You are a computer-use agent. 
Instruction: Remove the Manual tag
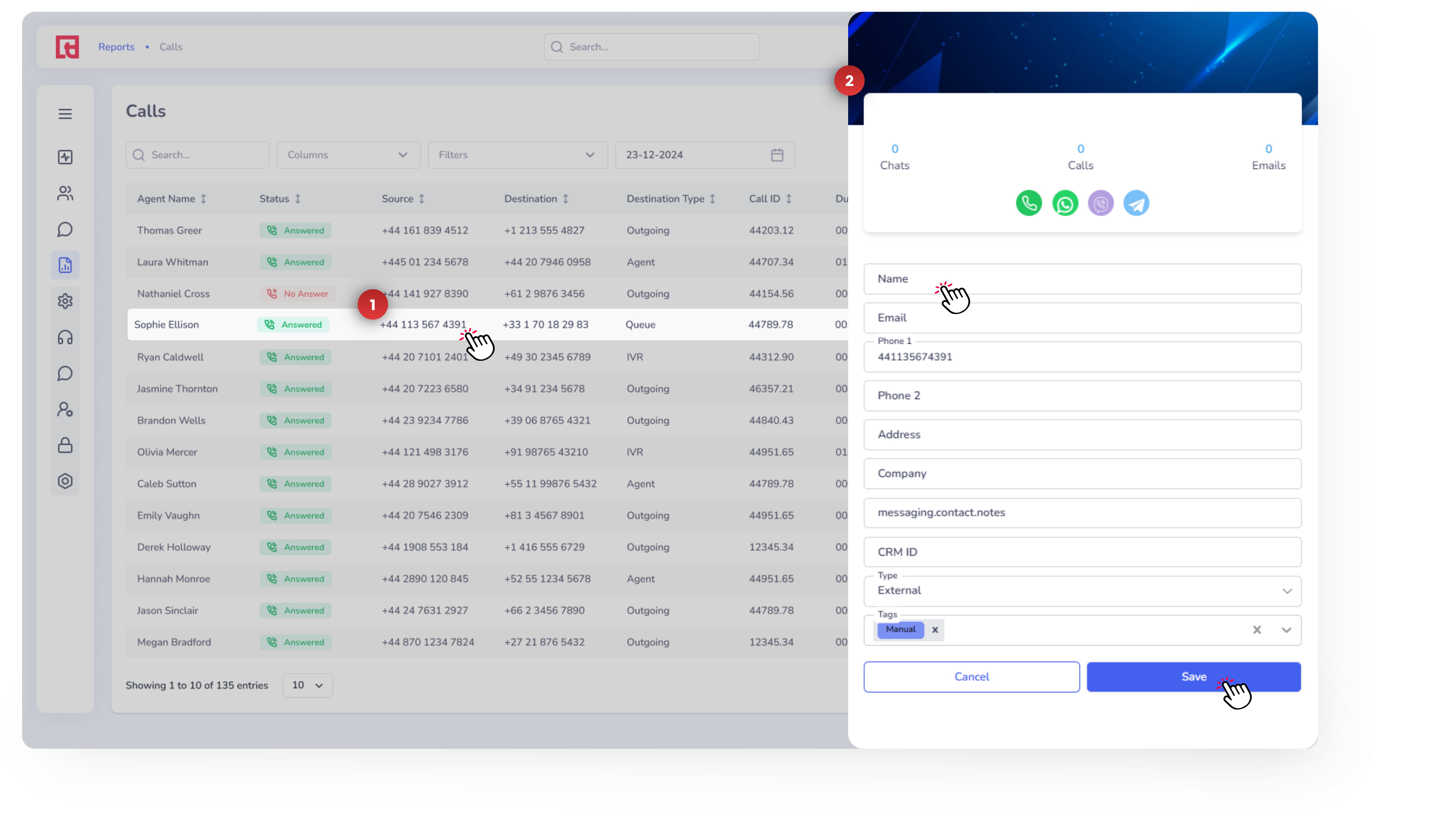click(935, 630)
